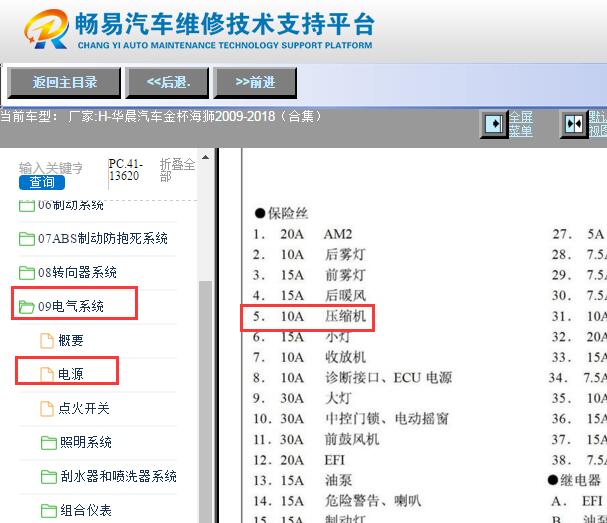Open the 点火开关 page
Image resolution: width=607 pixels, height=523 pixels.
coord(84,408)
